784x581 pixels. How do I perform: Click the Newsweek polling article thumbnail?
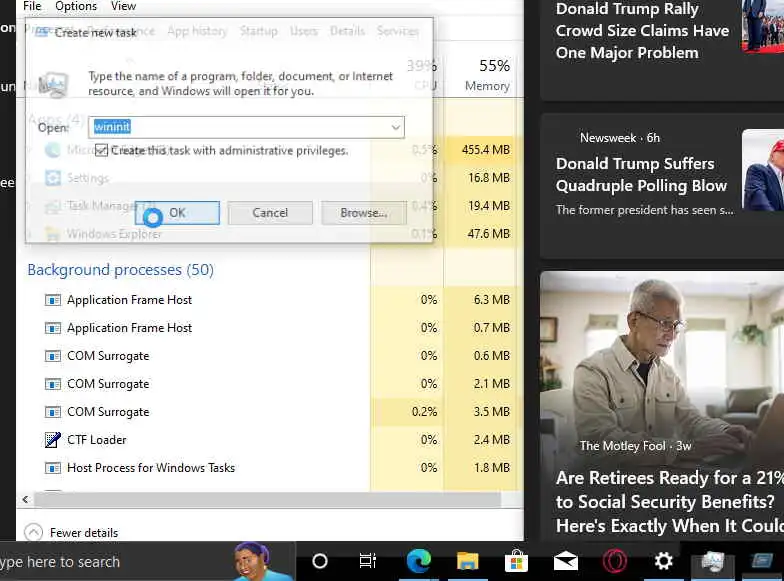tap(763, 170)
